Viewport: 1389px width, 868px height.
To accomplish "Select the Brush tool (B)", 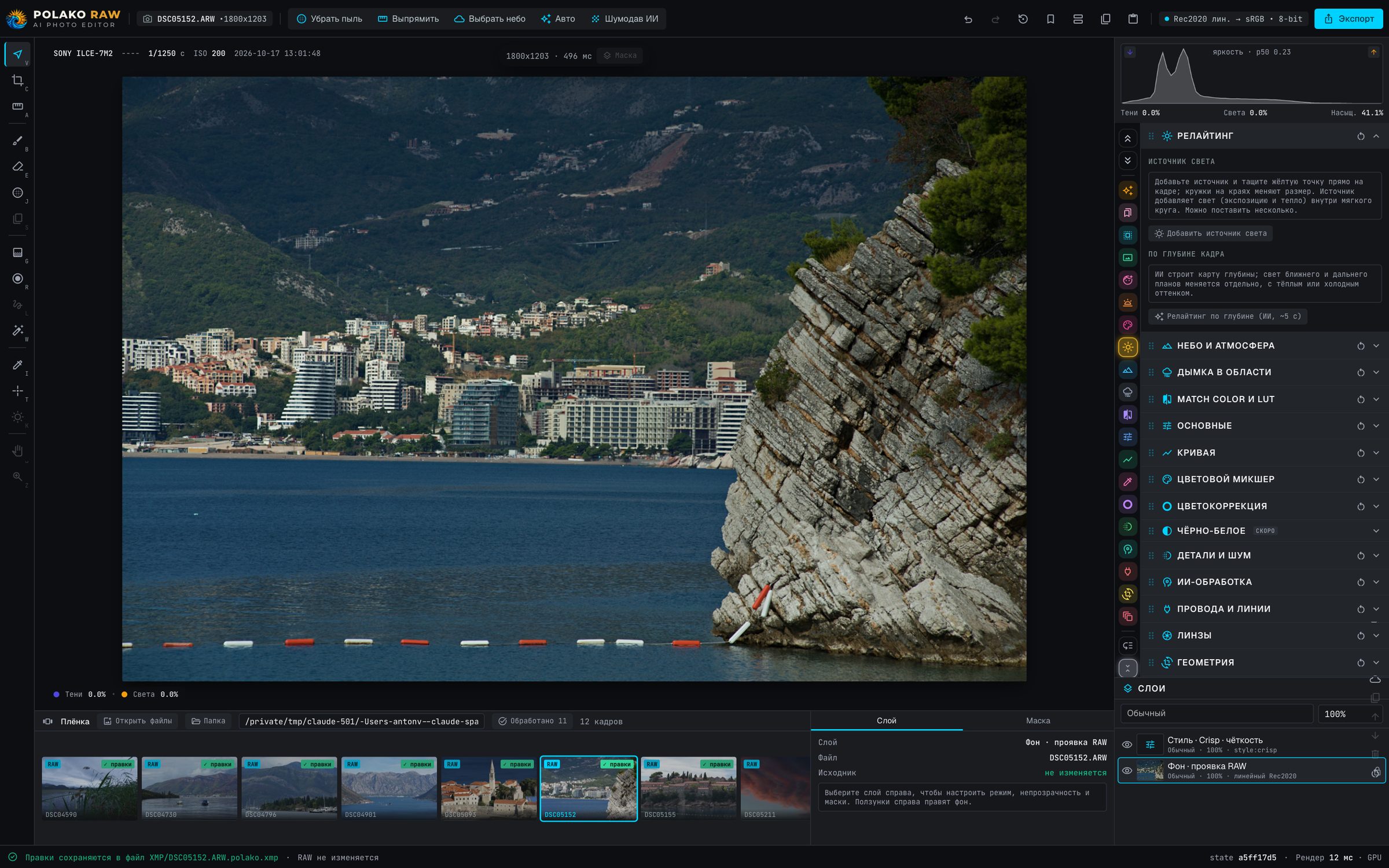I will 18,141.
